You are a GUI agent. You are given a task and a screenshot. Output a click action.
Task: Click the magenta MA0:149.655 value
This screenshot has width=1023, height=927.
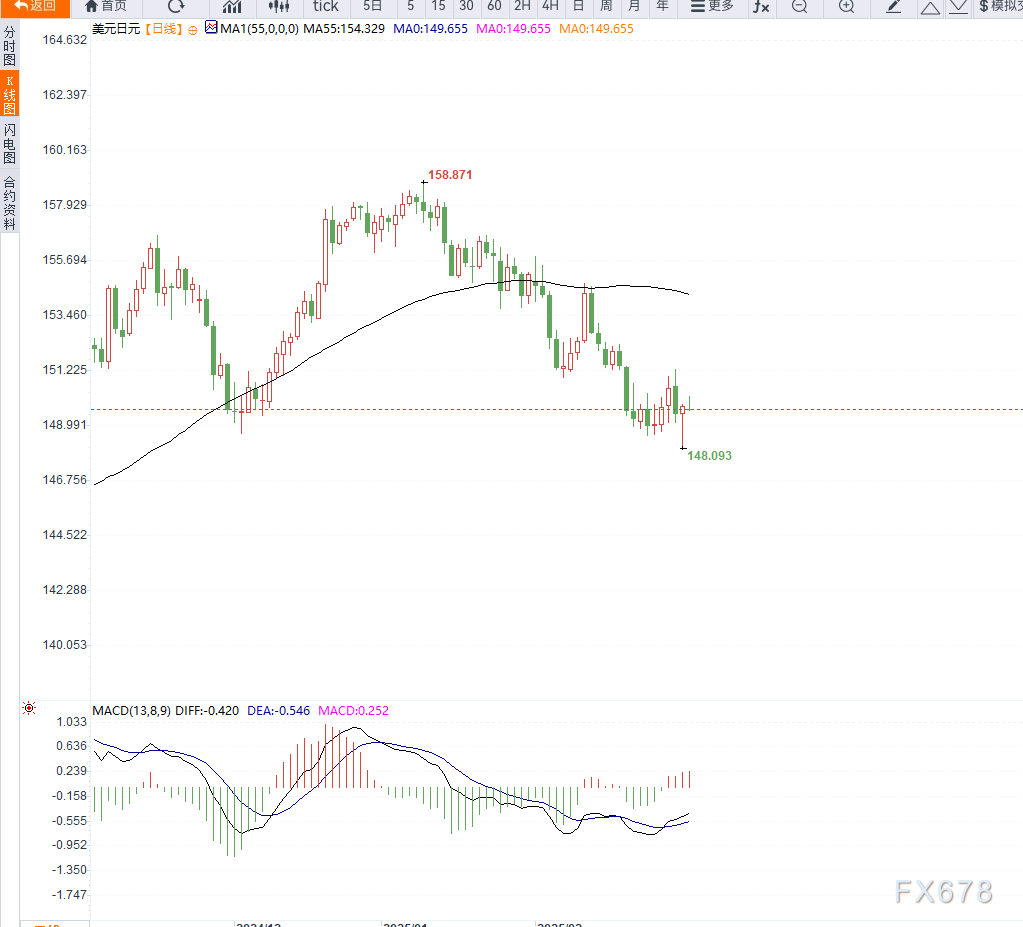[513, 29]
